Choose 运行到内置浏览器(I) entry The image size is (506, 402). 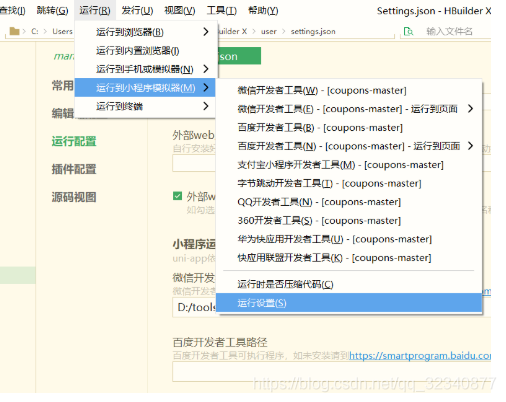tap(146, 51)
